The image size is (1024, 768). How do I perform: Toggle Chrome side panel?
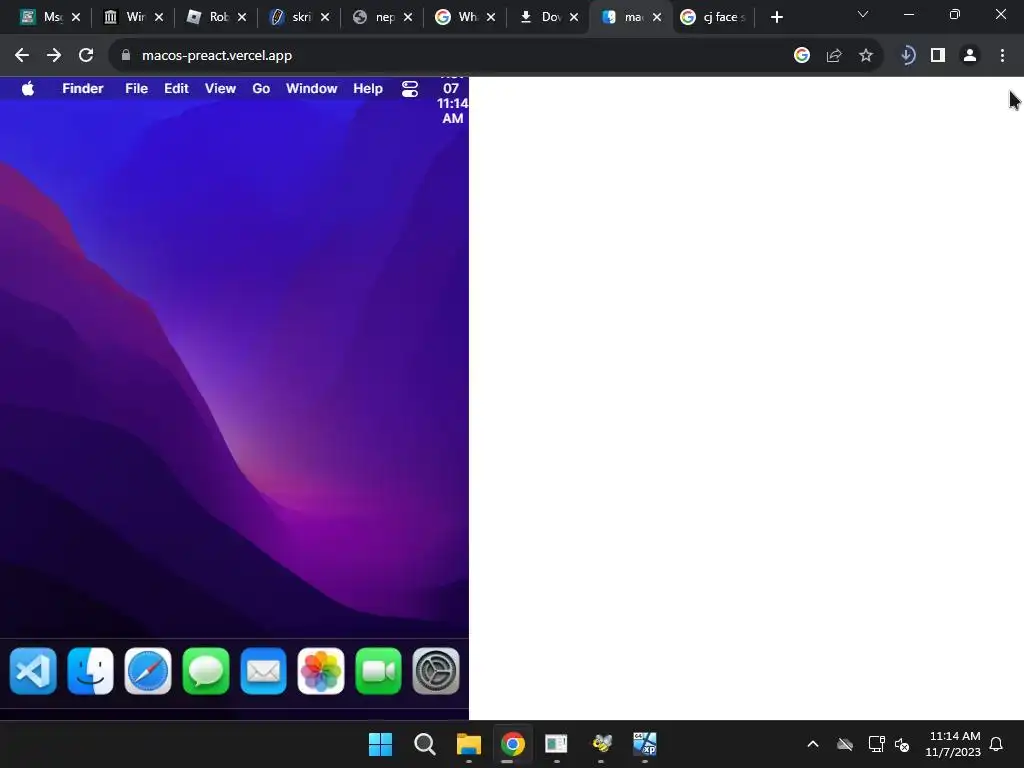click(938, 56)
